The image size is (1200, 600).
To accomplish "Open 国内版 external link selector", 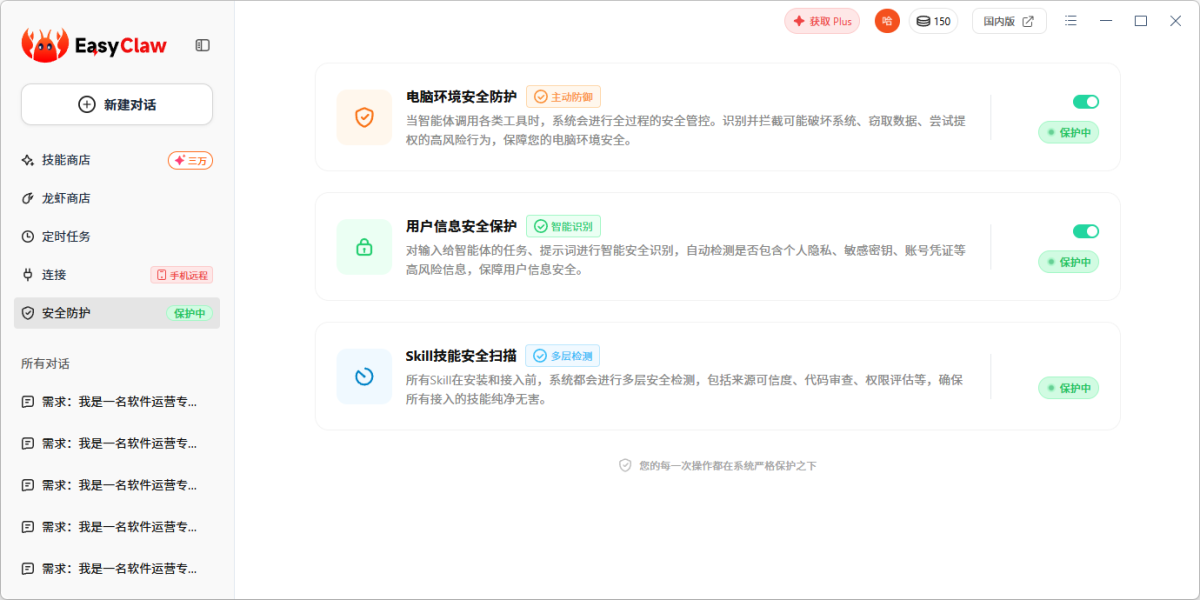I will tap(1008, 20).
